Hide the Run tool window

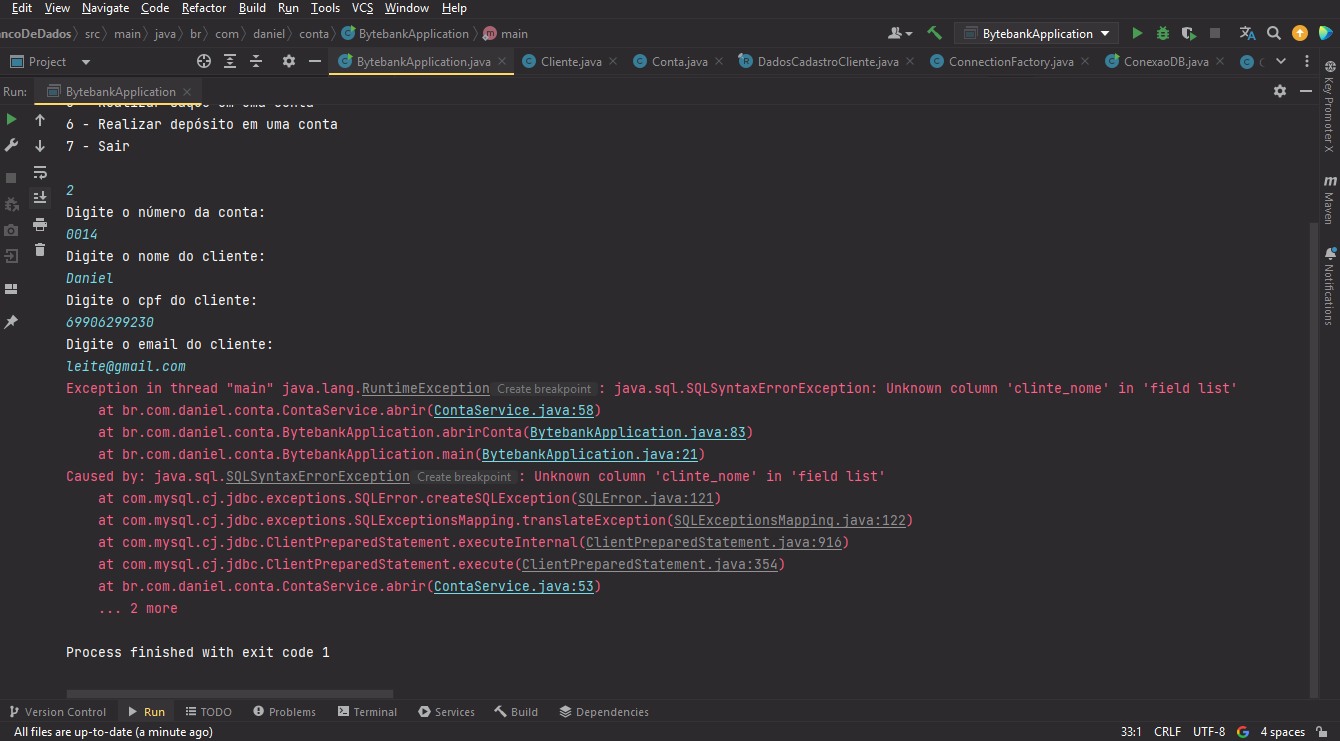pyautogui.click(x=1306, y=91)
